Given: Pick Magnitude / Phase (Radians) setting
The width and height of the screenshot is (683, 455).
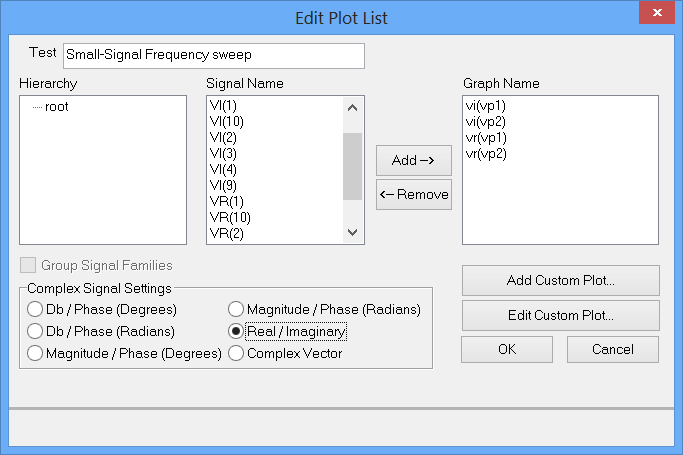Looking at the screenshot, I should [237, 309].
